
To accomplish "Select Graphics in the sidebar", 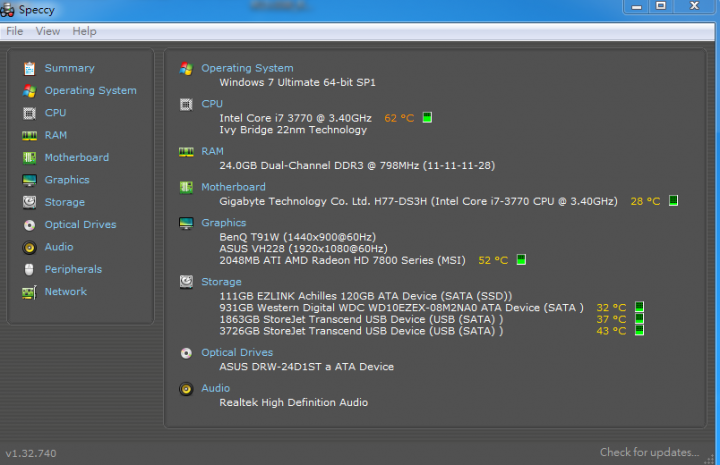I will tap(67, 180).
